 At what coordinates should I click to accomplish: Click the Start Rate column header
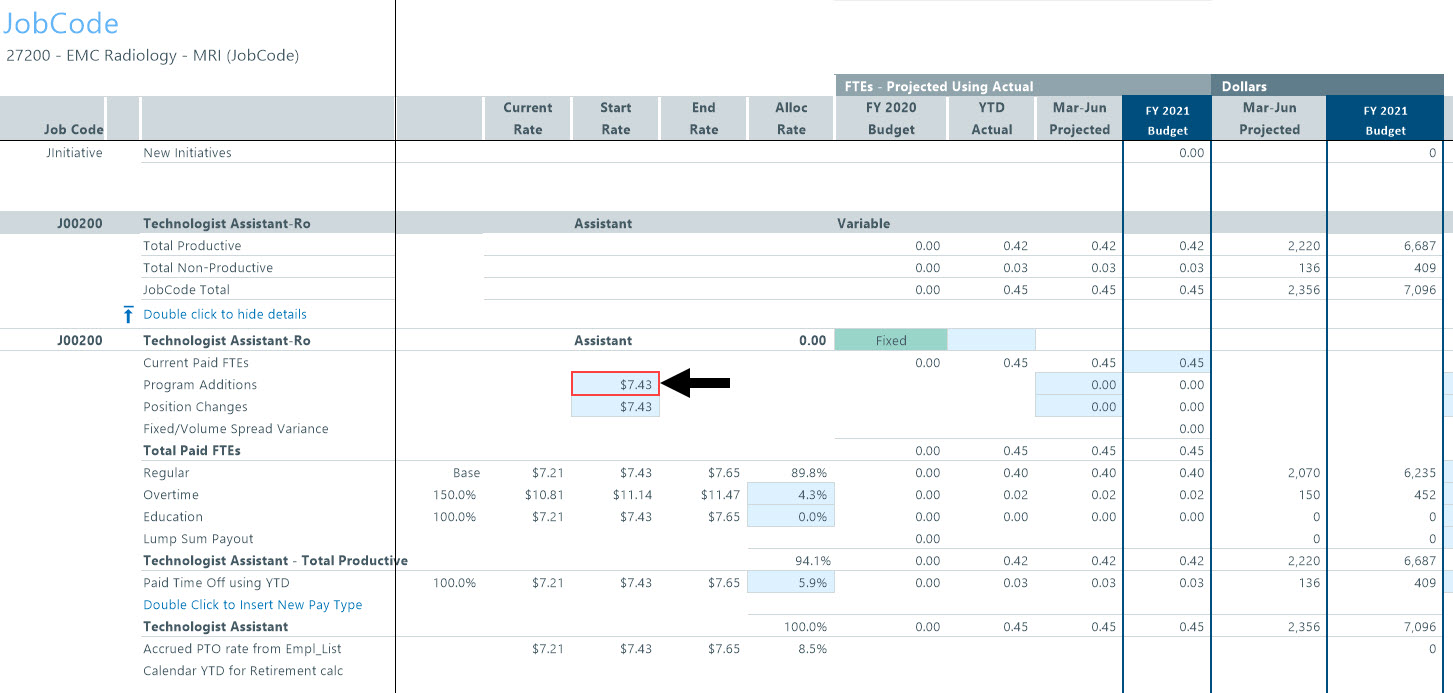[615, 118]
